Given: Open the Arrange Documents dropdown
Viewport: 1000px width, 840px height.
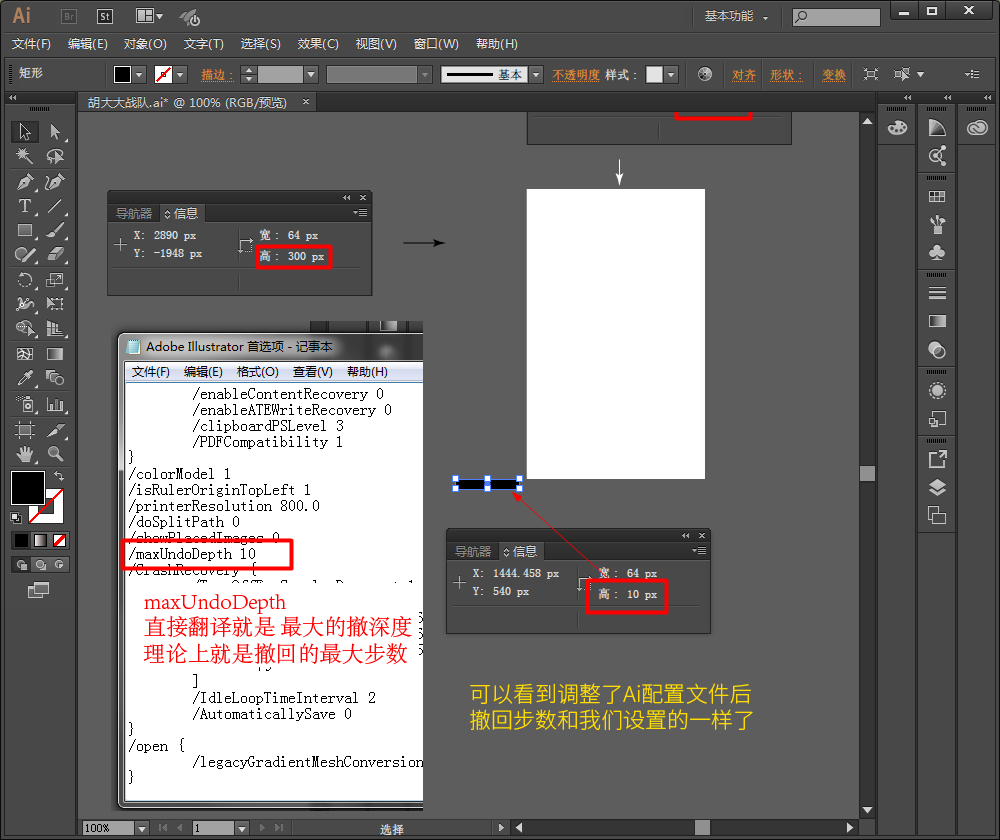Looking at the screenshot, I should [x=149, y=16].
